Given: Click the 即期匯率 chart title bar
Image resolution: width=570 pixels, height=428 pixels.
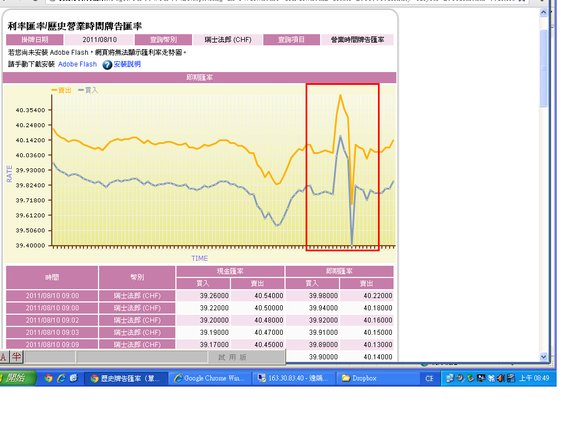Looking at the screenshot, I should (200, 77).
